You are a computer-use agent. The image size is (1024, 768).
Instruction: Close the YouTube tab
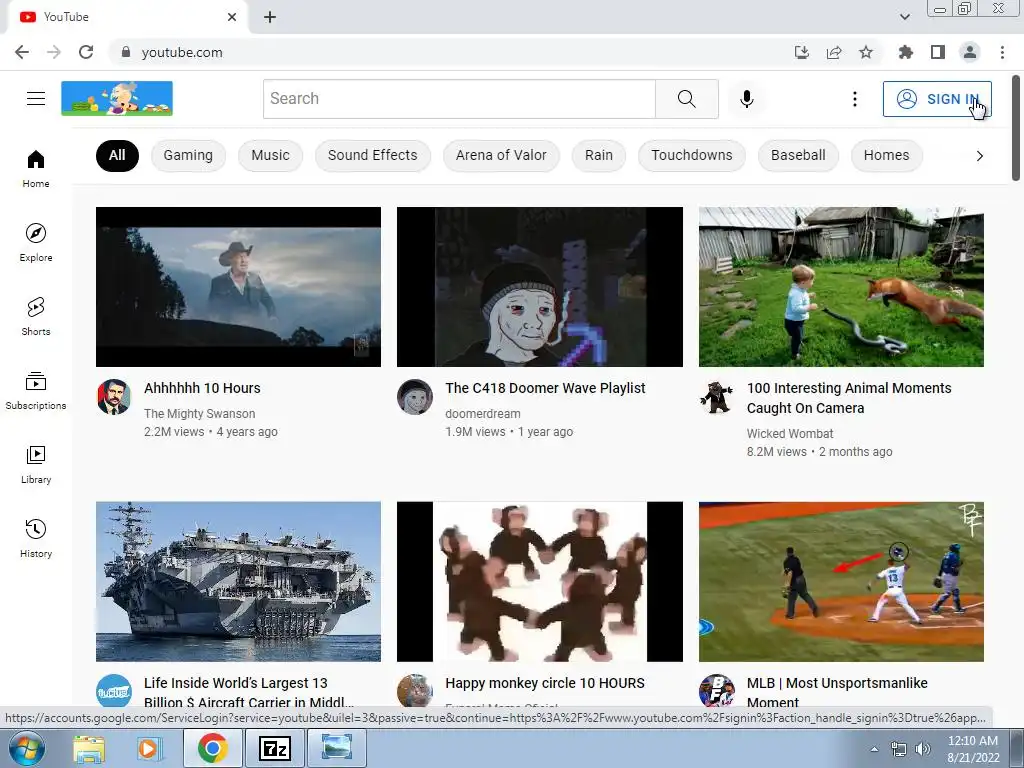232,17
